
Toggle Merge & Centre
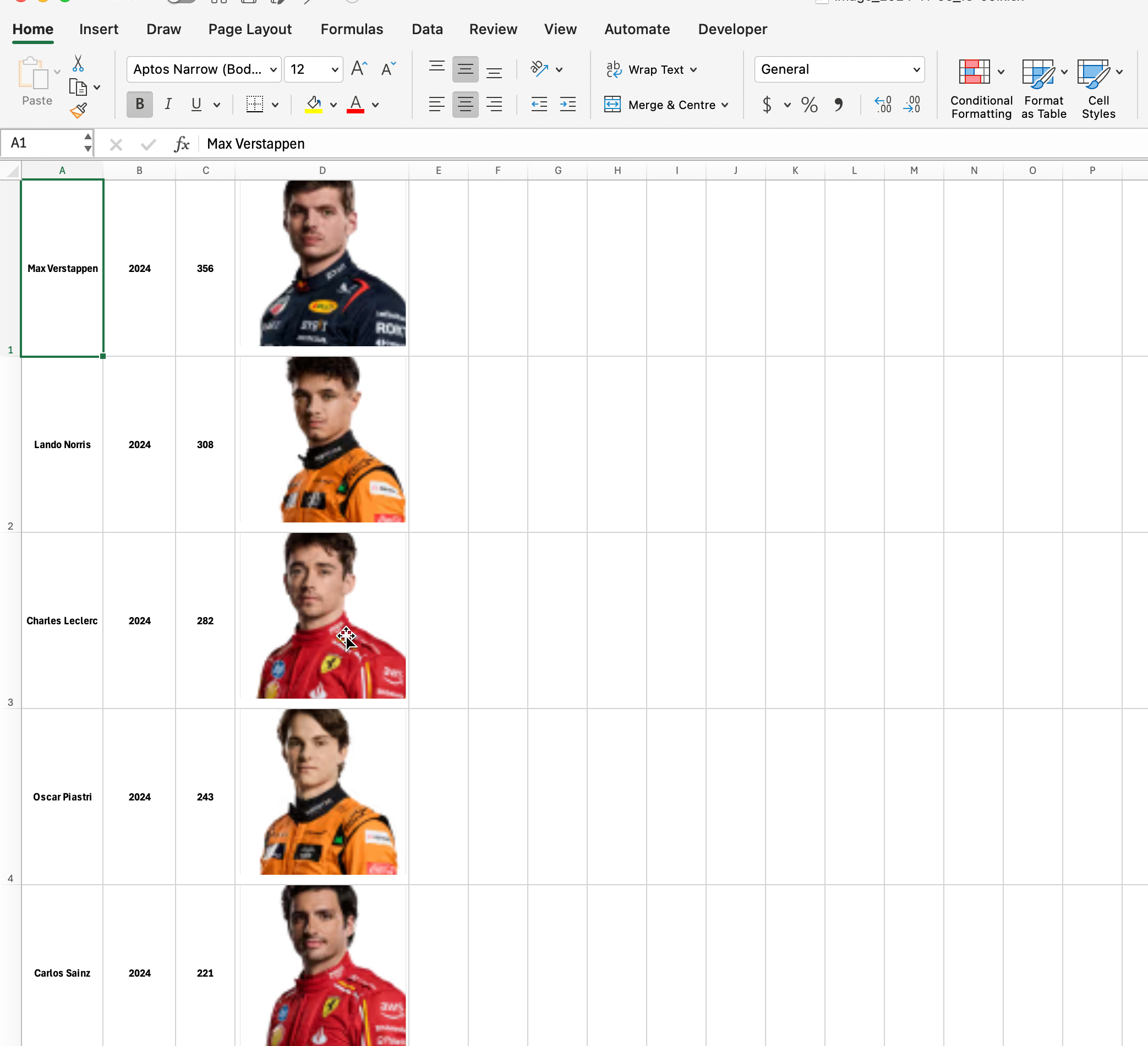pyautogui.click(x=666, y=105)
